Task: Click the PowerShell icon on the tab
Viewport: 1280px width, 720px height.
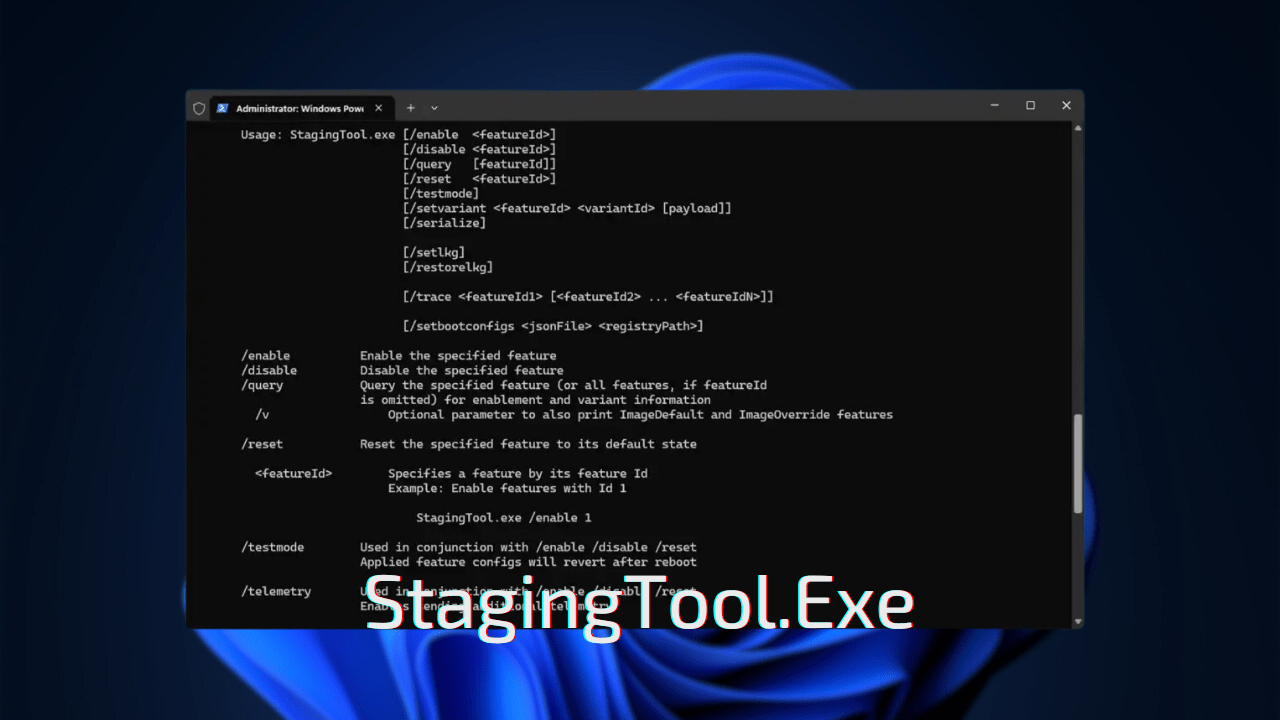Action: (x=223, y=108)
